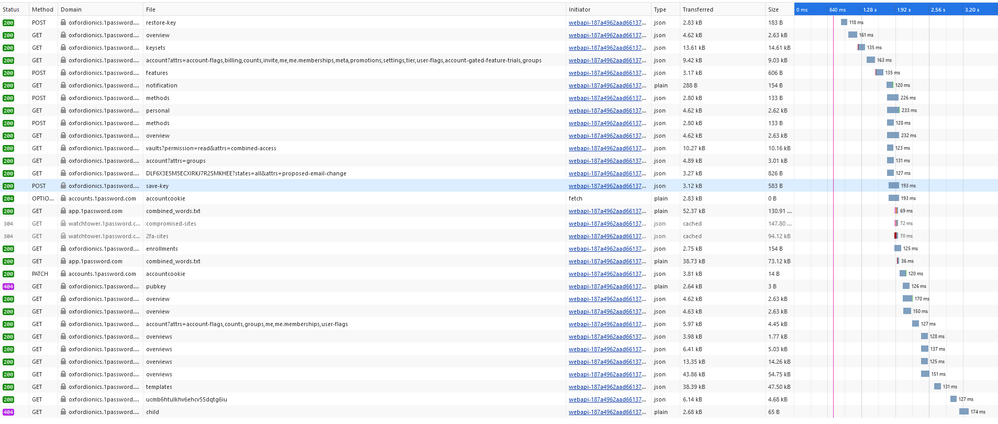Select the enrollments request file

[162, 248]
